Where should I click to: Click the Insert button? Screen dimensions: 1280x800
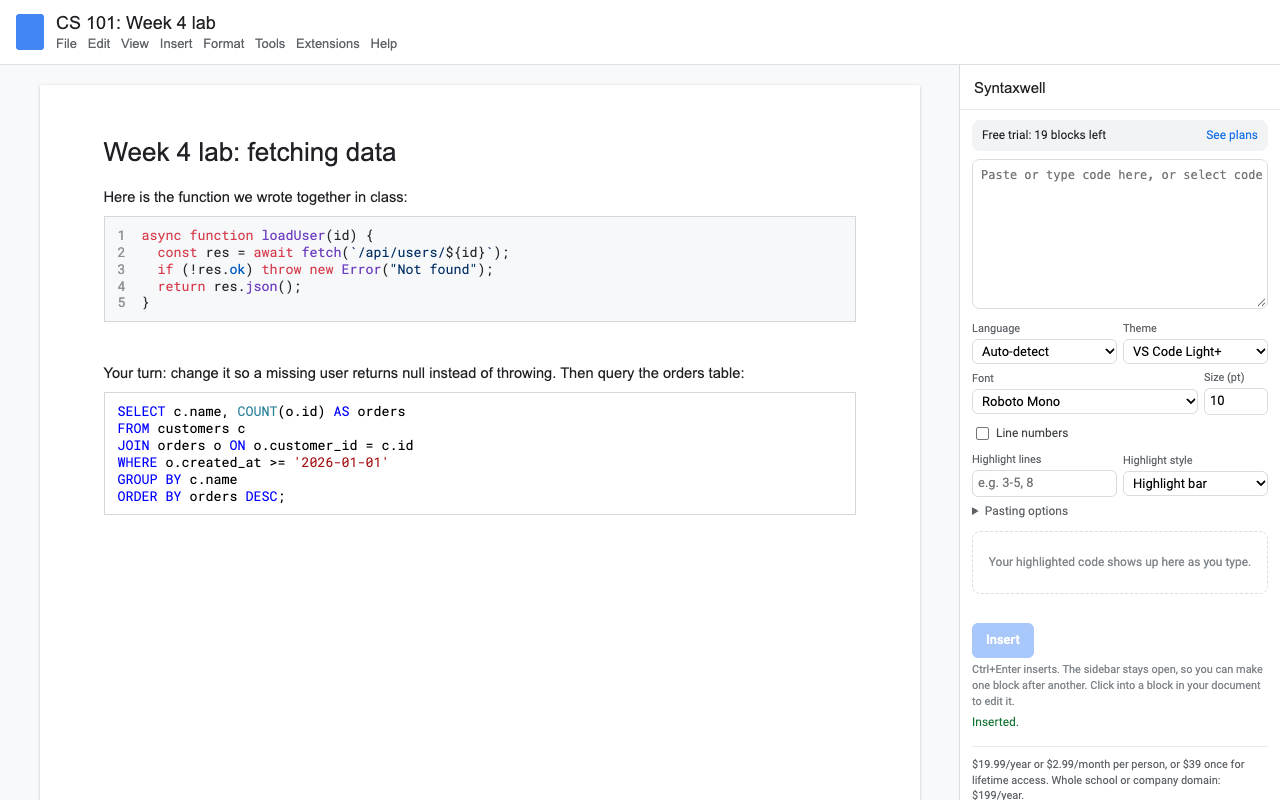click(1003, 640)
